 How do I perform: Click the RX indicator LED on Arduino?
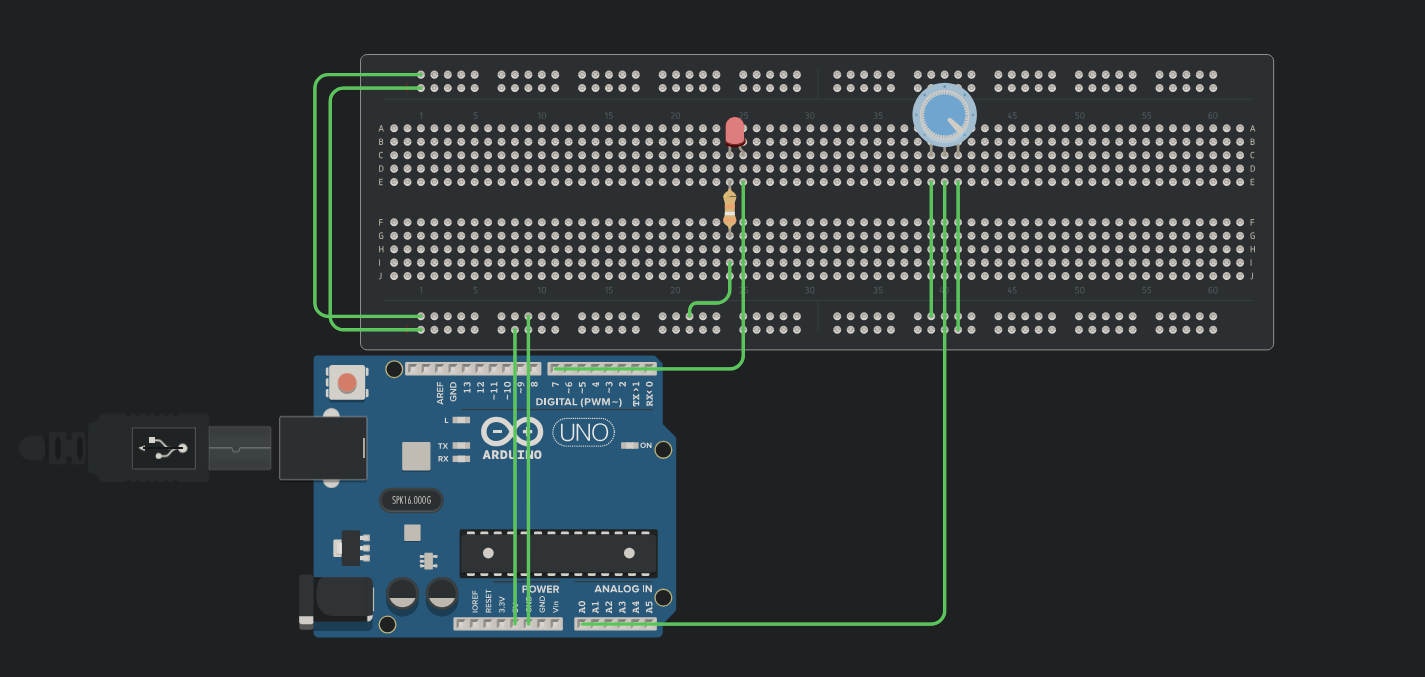[x=461, y=459]
